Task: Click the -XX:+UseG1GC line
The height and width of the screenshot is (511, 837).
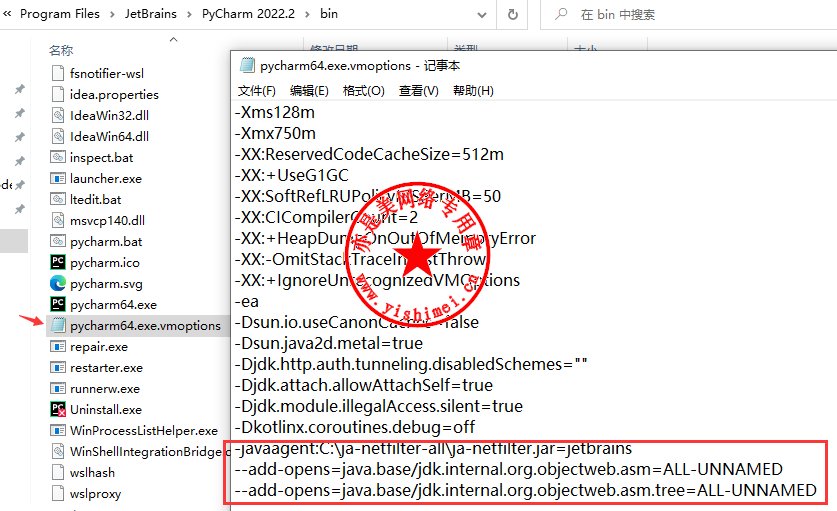Action: (x=291, y=175)
